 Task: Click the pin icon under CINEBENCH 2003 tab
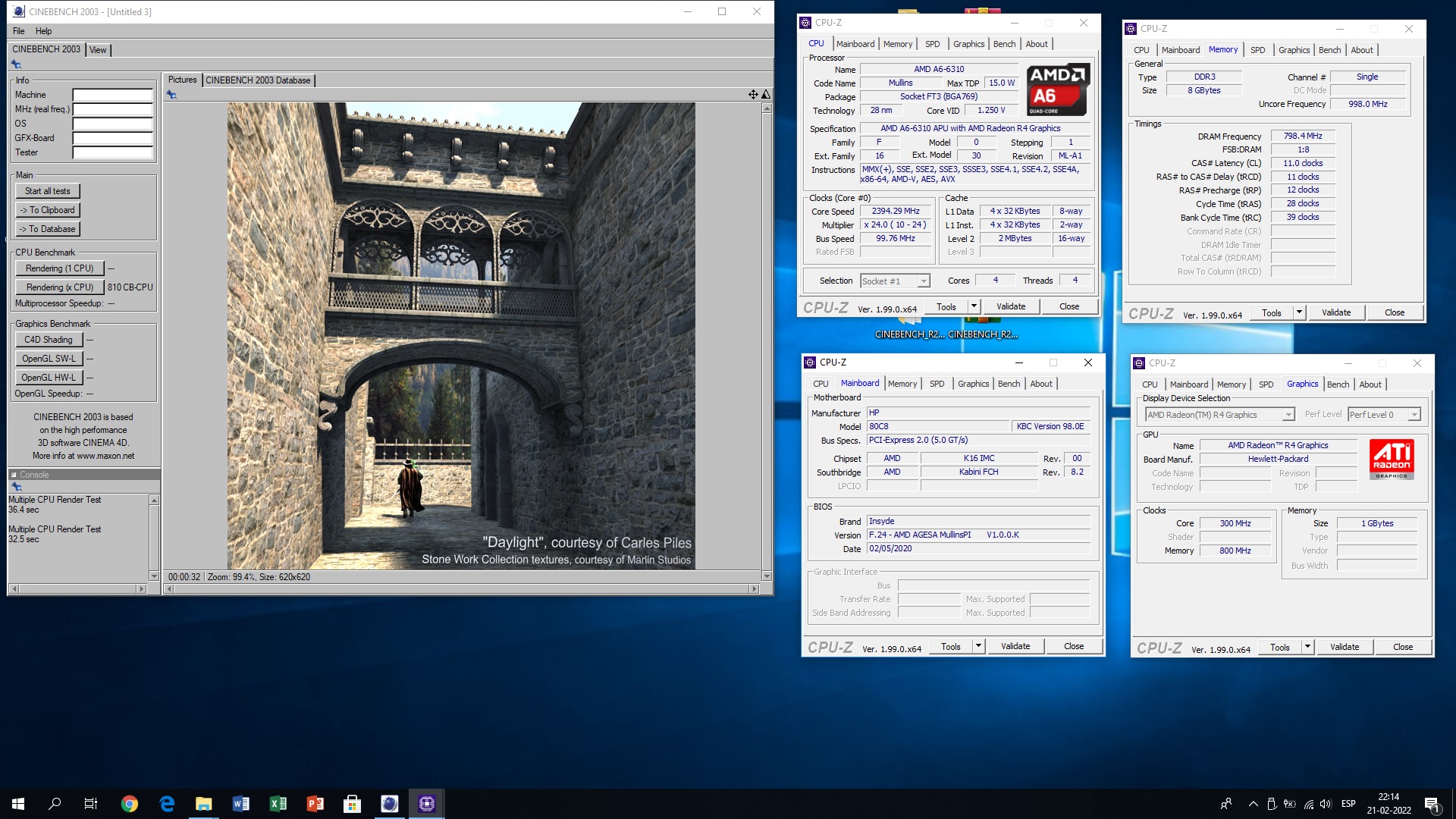[x=16, y=64]
